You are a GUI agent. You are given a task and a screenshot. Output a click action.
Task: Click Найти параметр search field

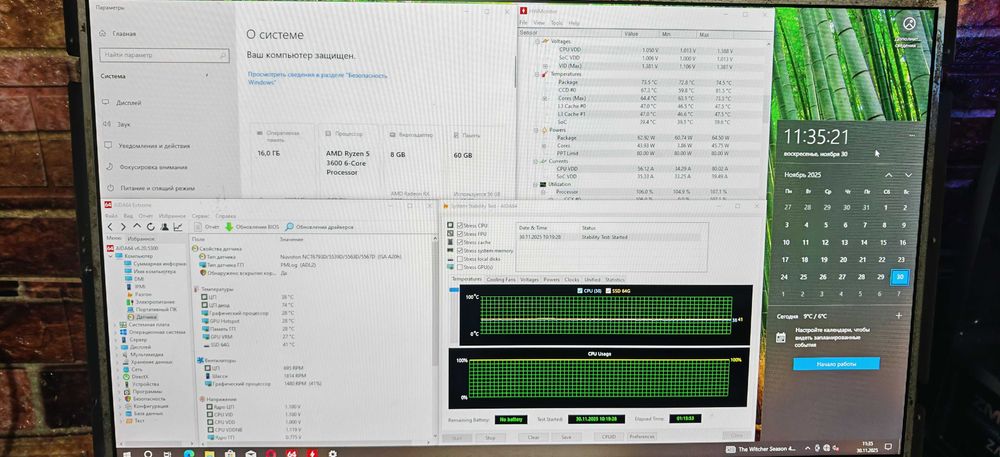pos(164,55)
